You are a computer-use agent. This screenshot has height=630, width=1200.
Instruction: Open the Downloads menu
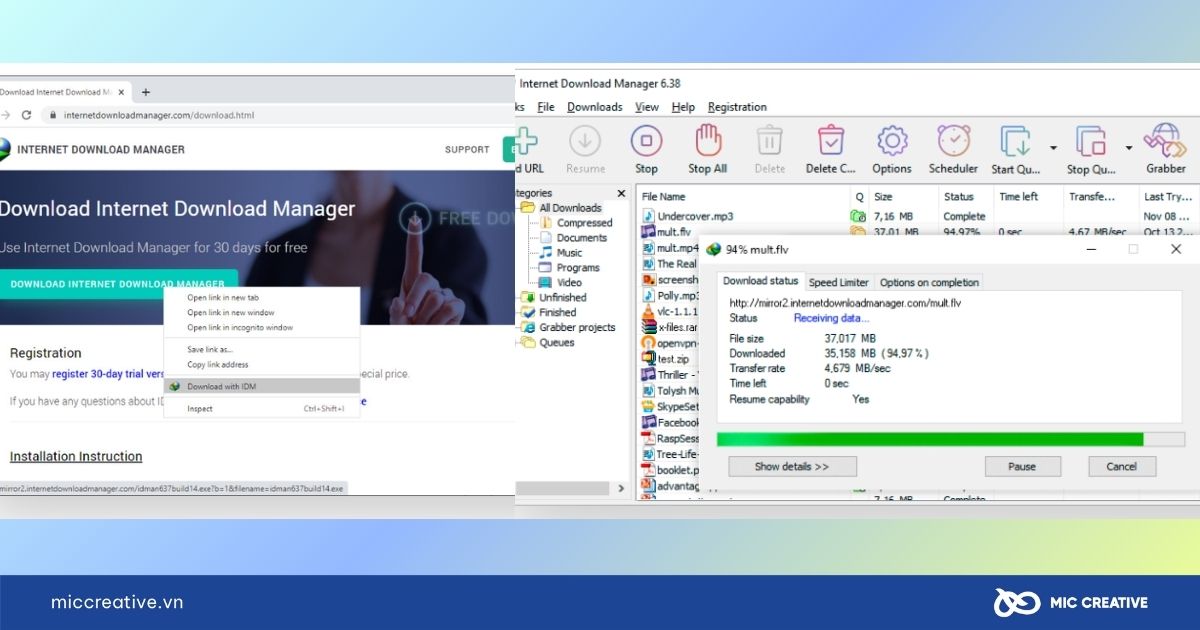595,107
